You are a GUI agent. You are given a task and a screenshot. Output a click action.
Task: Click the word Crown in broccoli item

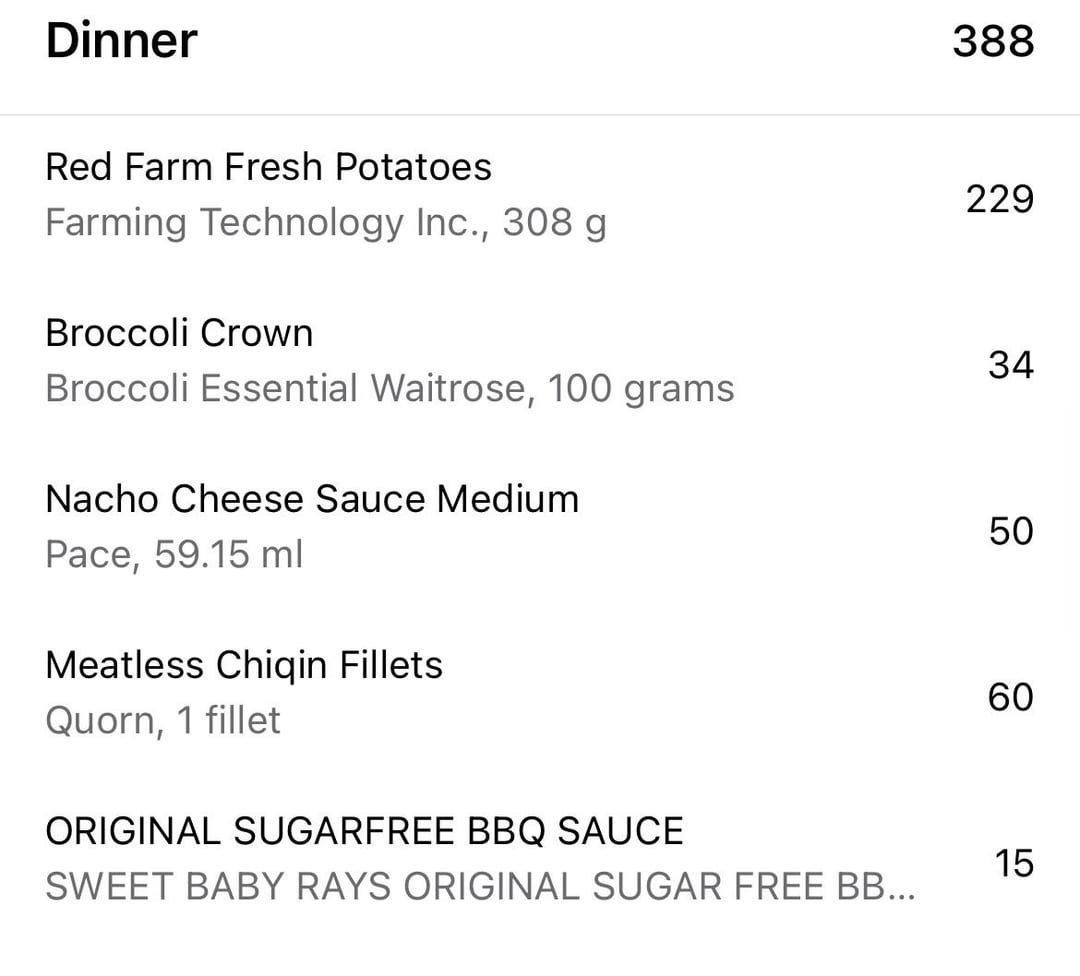pyautogui.click(x=257, y=333)
